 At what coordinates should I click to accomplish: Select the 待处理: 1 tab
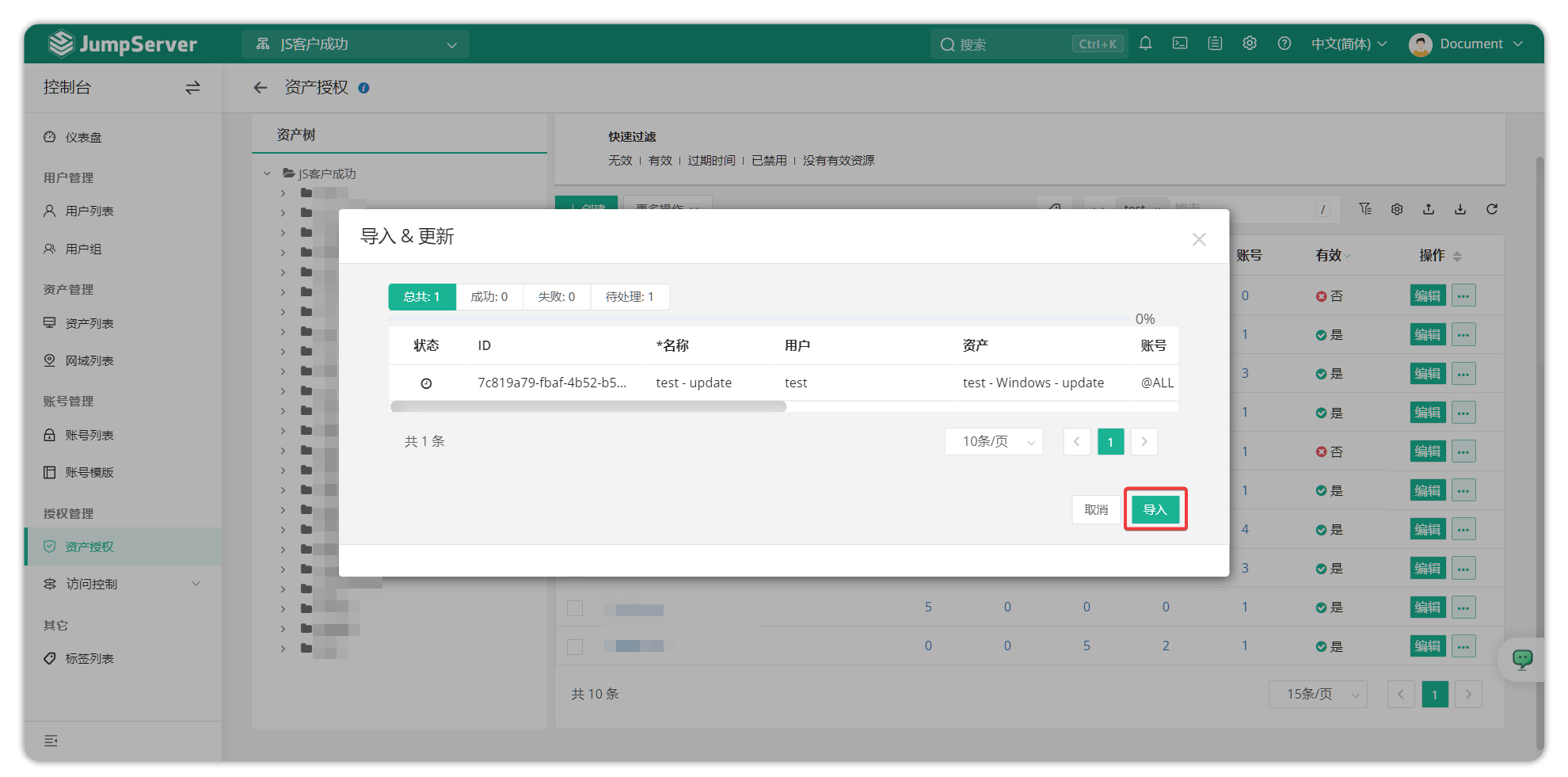630,297
